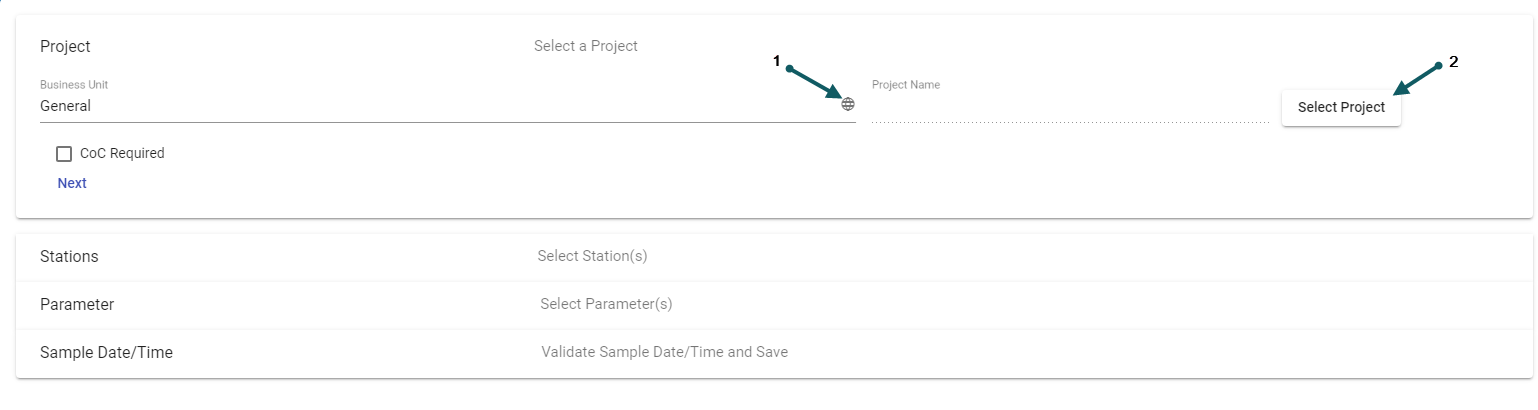Click annotation number 1 marker

(x=776, y=61)
